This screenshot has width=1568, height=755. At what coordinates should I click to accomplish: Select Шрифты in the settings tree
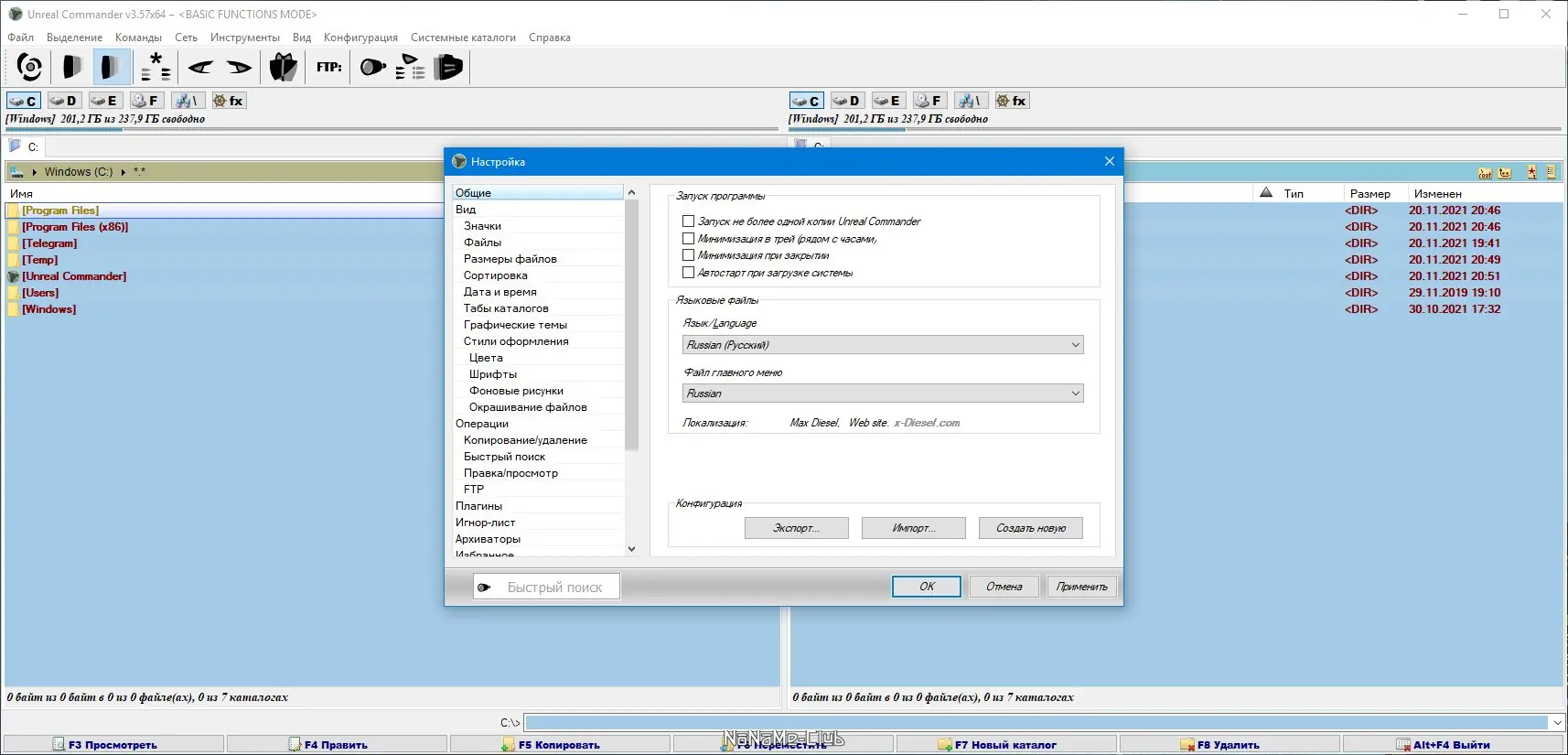click(x=493, y=374)
